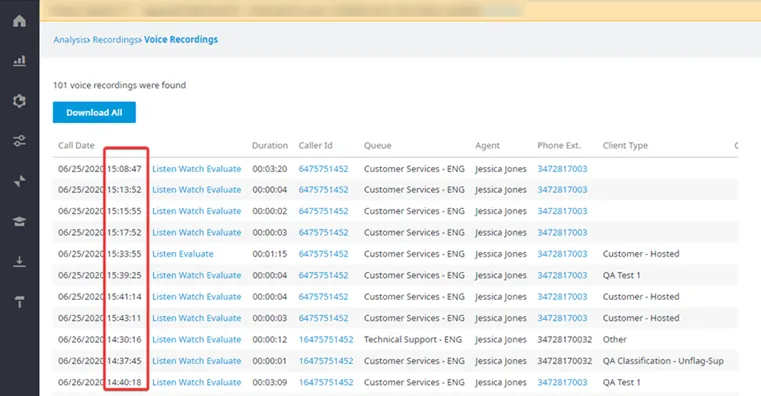The height and width of the screenshot is (396, 761).
Task: Go to Recordings in the breadcrumb
Action: click(116, 40)
